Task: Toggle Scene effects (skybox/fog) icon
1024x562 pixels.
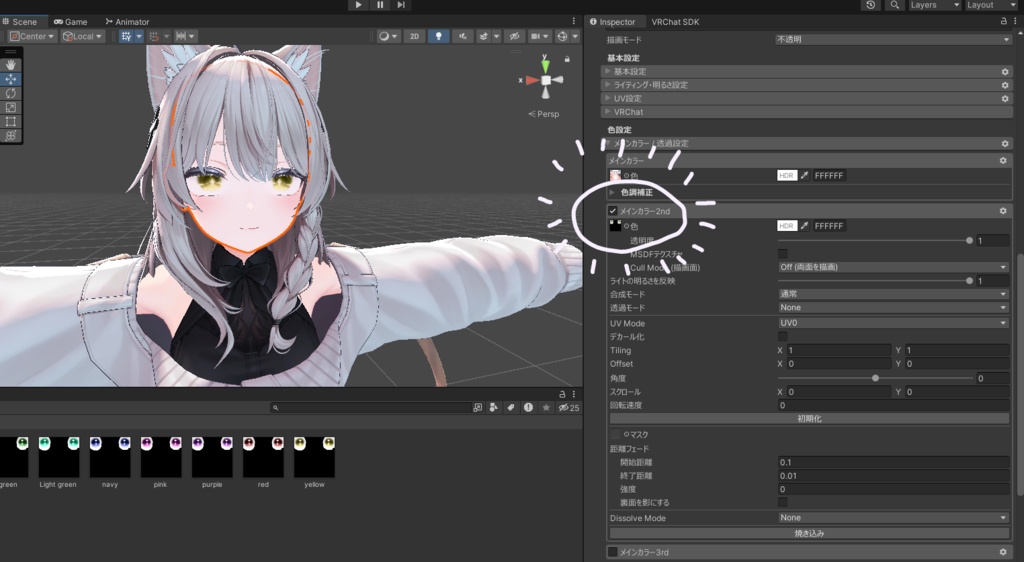Action: click(484, 37)
